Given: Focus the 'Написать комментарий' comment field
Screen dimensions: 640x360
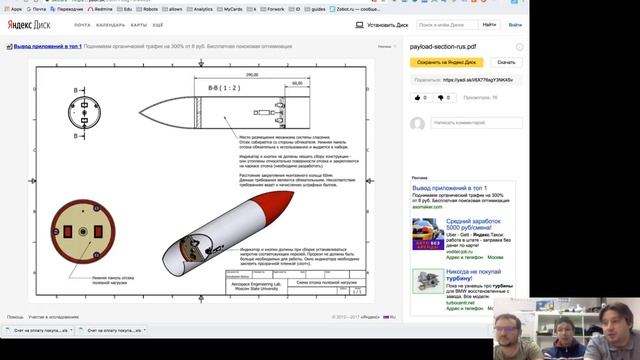Looking at the screenshot, I should tap(476, 123).
